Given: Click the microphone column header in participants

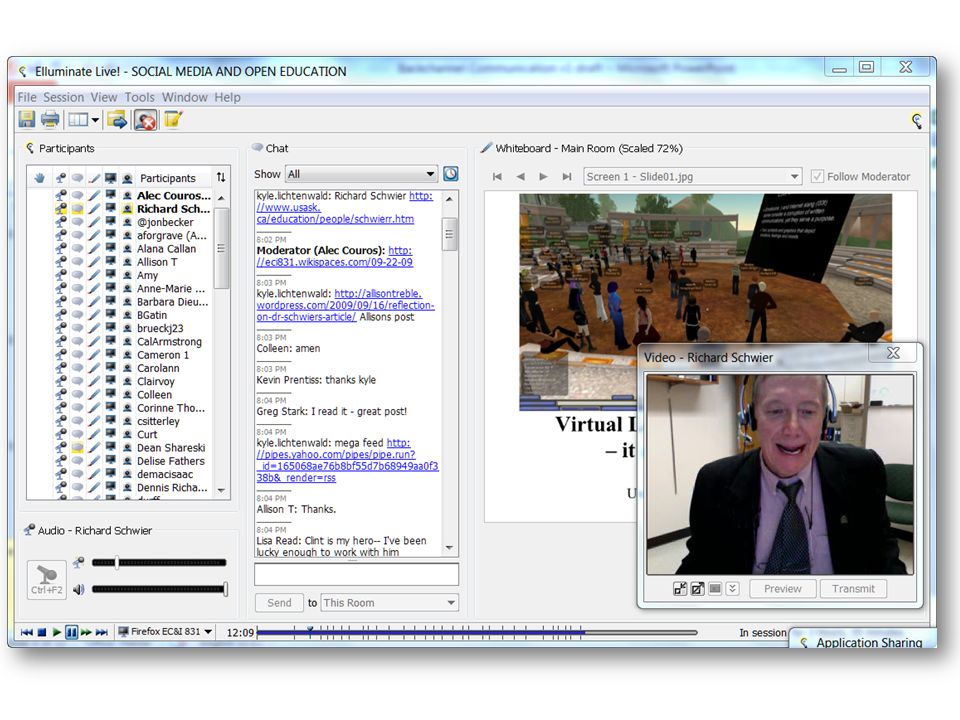Looking at the screenshot, I should click(61, 178).
